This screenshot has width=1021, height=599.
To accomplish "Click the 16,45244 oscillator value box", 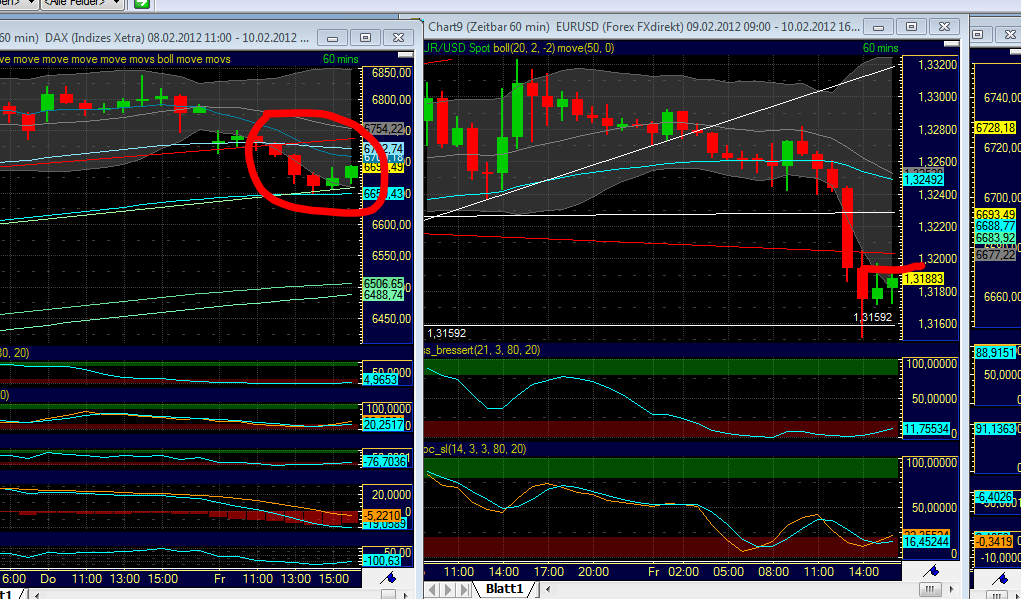I will tap(928, 543).
